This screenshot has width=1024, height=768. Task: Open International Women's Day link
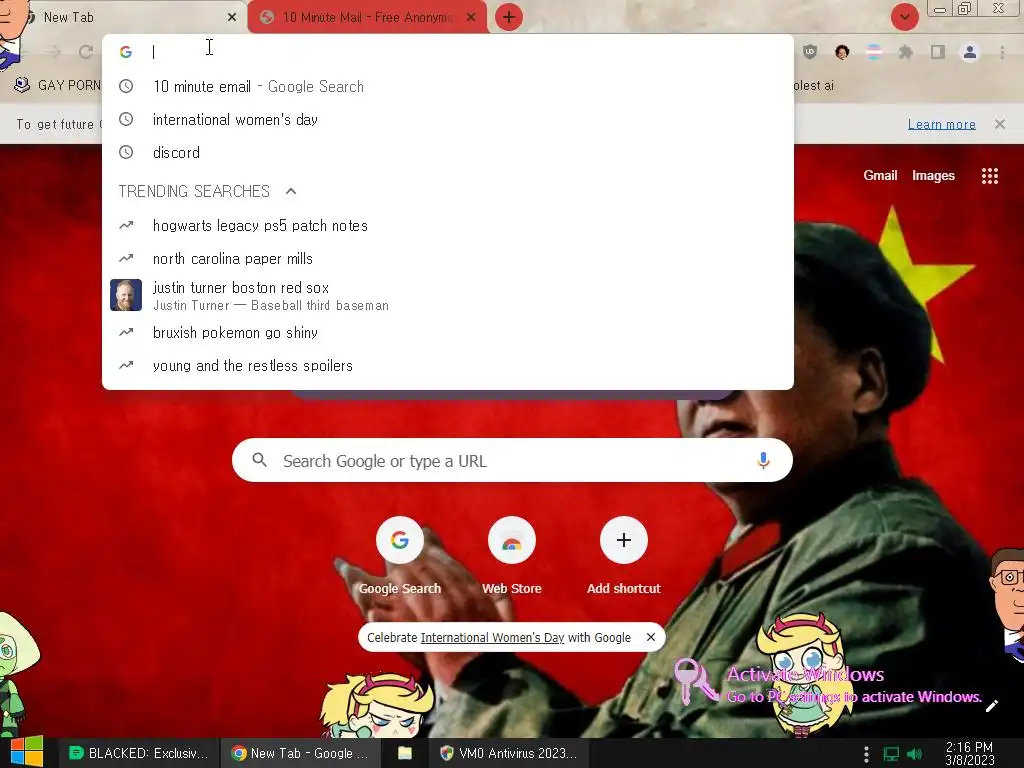point(492,637)
